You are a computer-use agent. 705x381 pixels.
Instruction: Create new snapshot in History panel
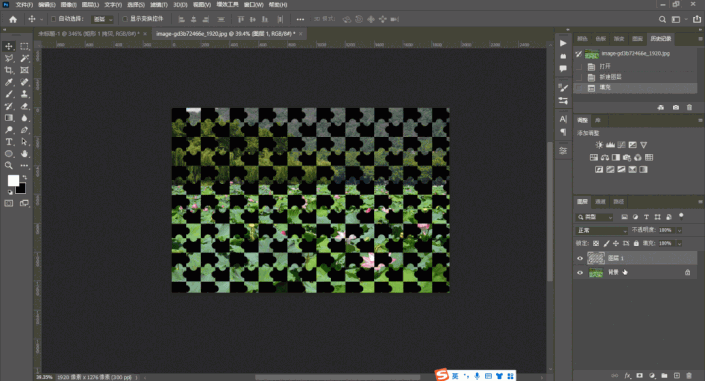(x=676, y=108)
